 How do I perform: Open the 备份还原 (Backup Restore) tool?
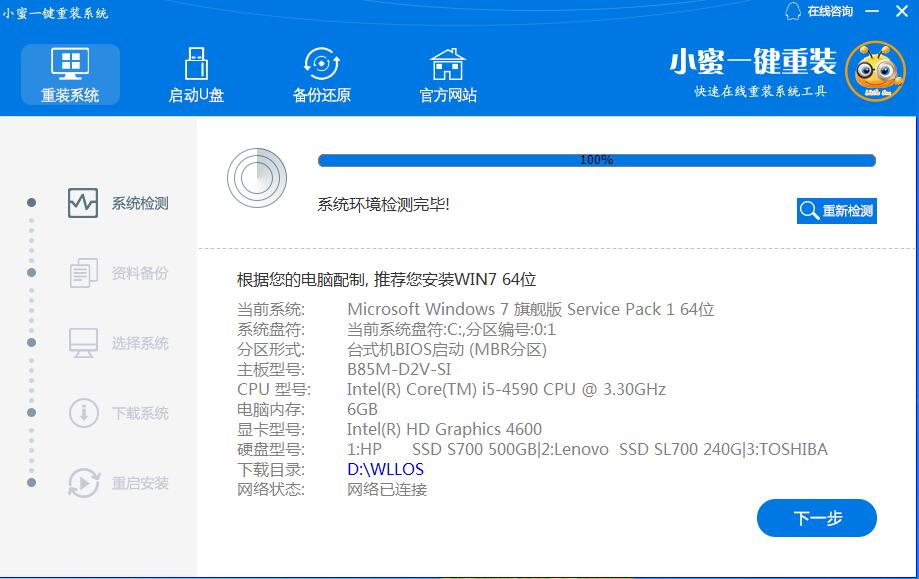[x=320, y=63]
